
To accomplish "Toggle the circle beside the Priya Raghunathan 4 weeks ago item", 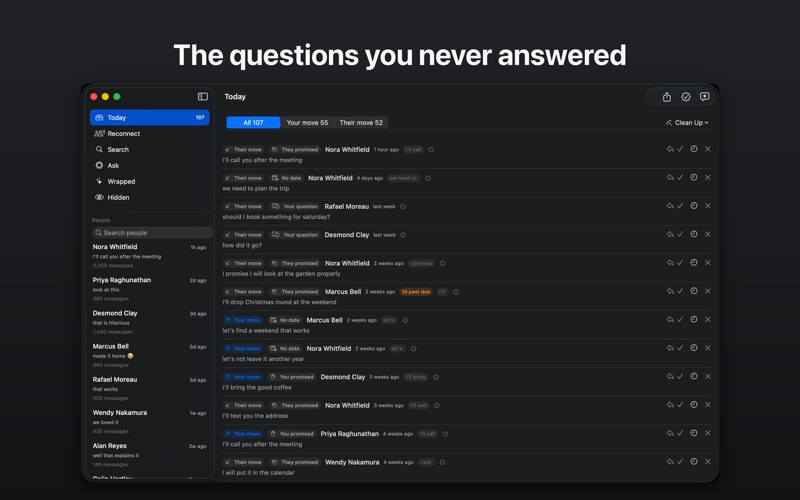I will coord(445,434).
